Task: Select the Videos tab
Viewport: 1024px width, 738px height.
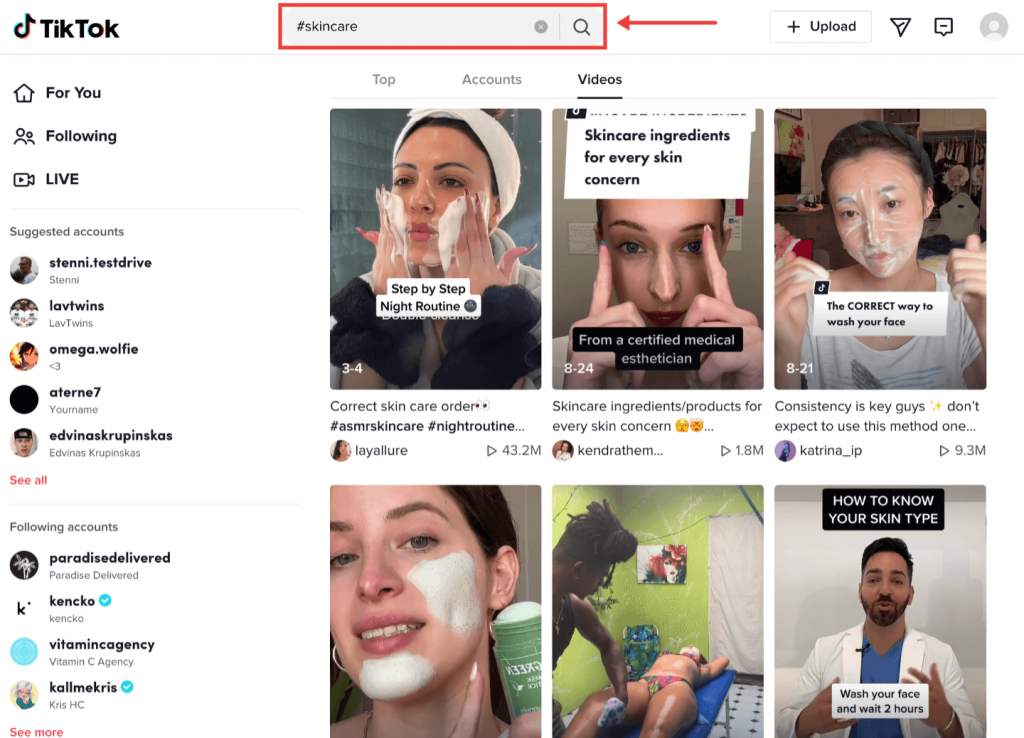Action: [x=599, y=80]
